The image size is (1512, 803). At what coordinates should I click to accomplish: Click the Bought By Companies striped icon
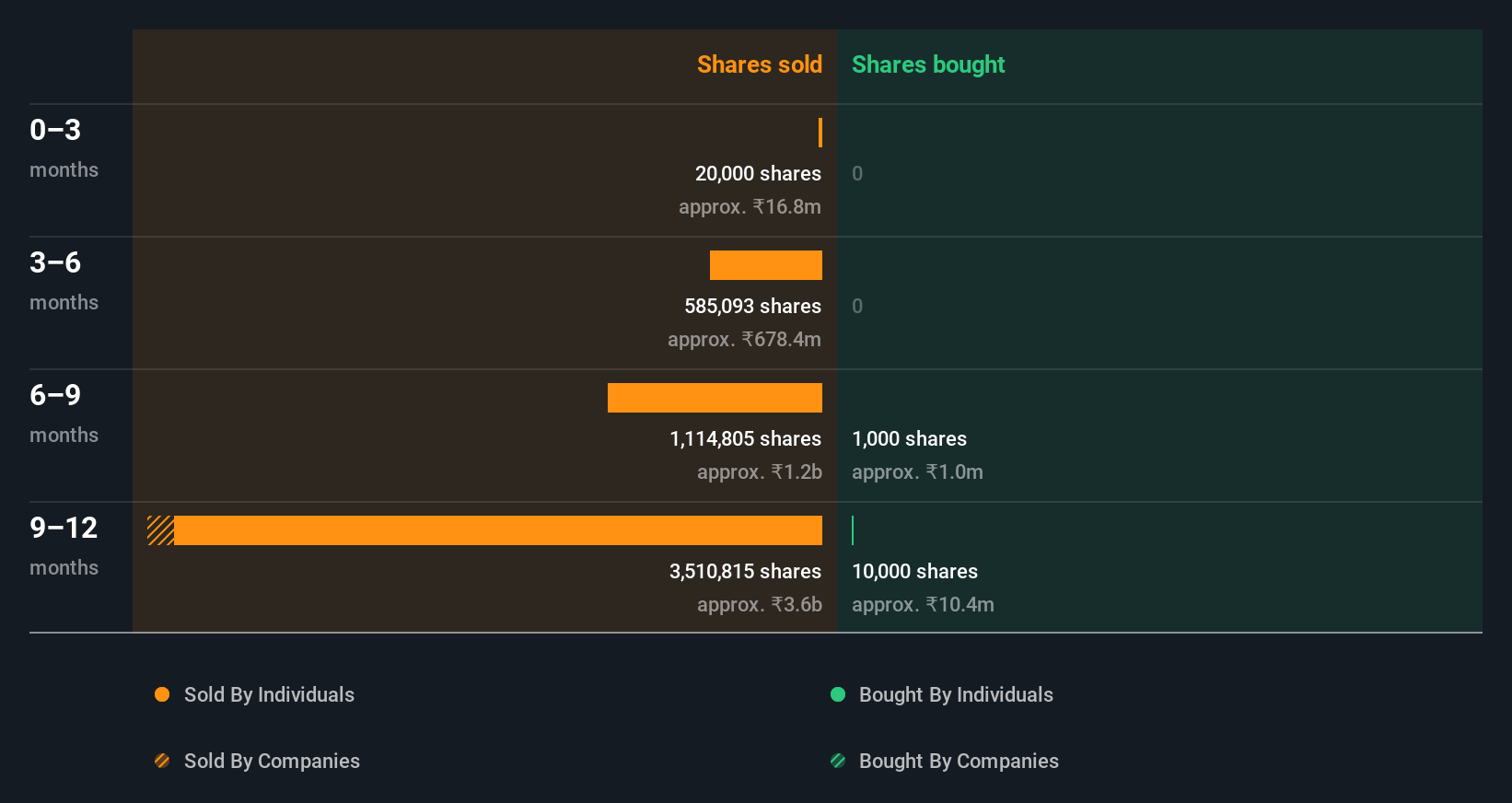click(838, 761)
